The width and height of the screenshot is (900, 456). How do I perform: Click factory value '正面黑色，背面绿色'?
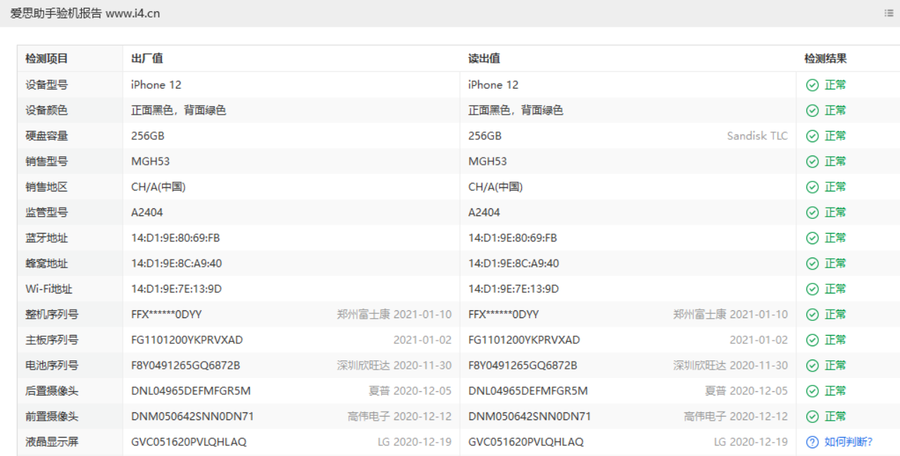coord(179,110)
